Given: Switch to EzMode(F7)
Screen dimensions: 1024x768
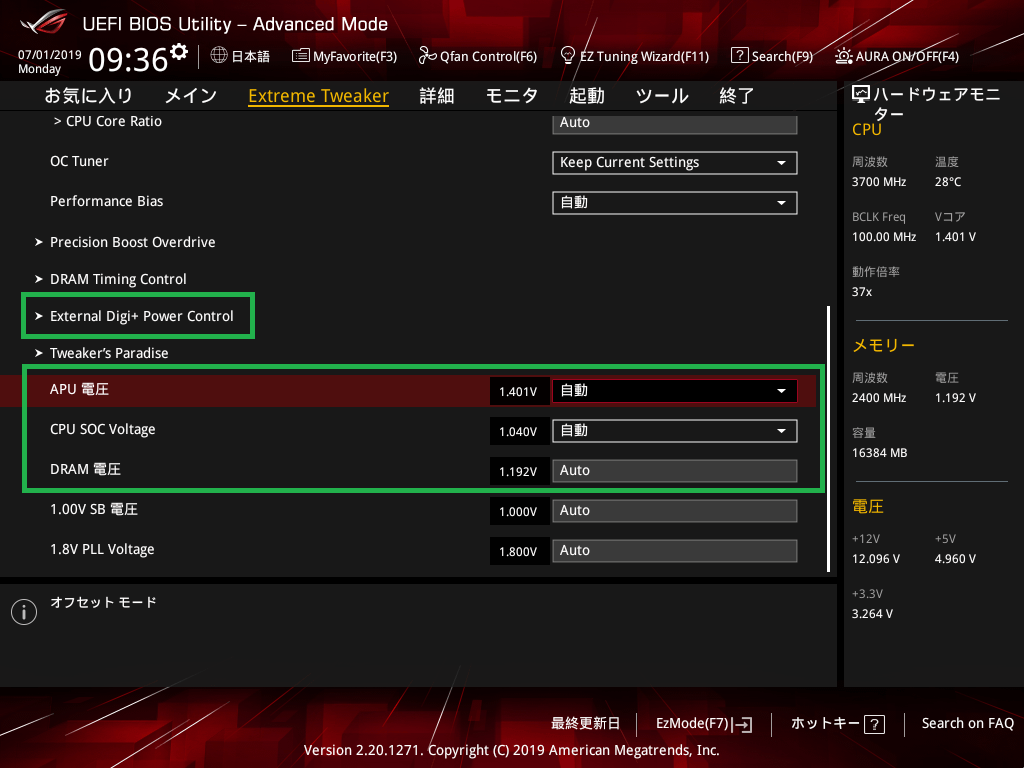Looking at the screenshot, I should click(704, 724).
